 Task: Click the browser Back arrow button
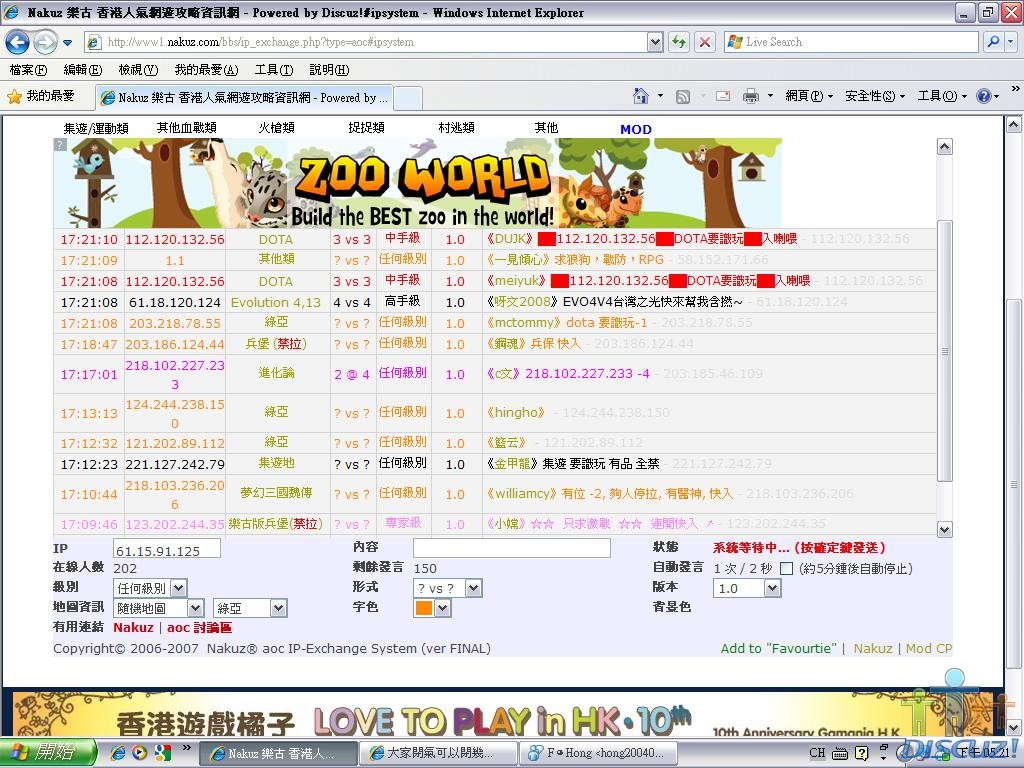18,42
